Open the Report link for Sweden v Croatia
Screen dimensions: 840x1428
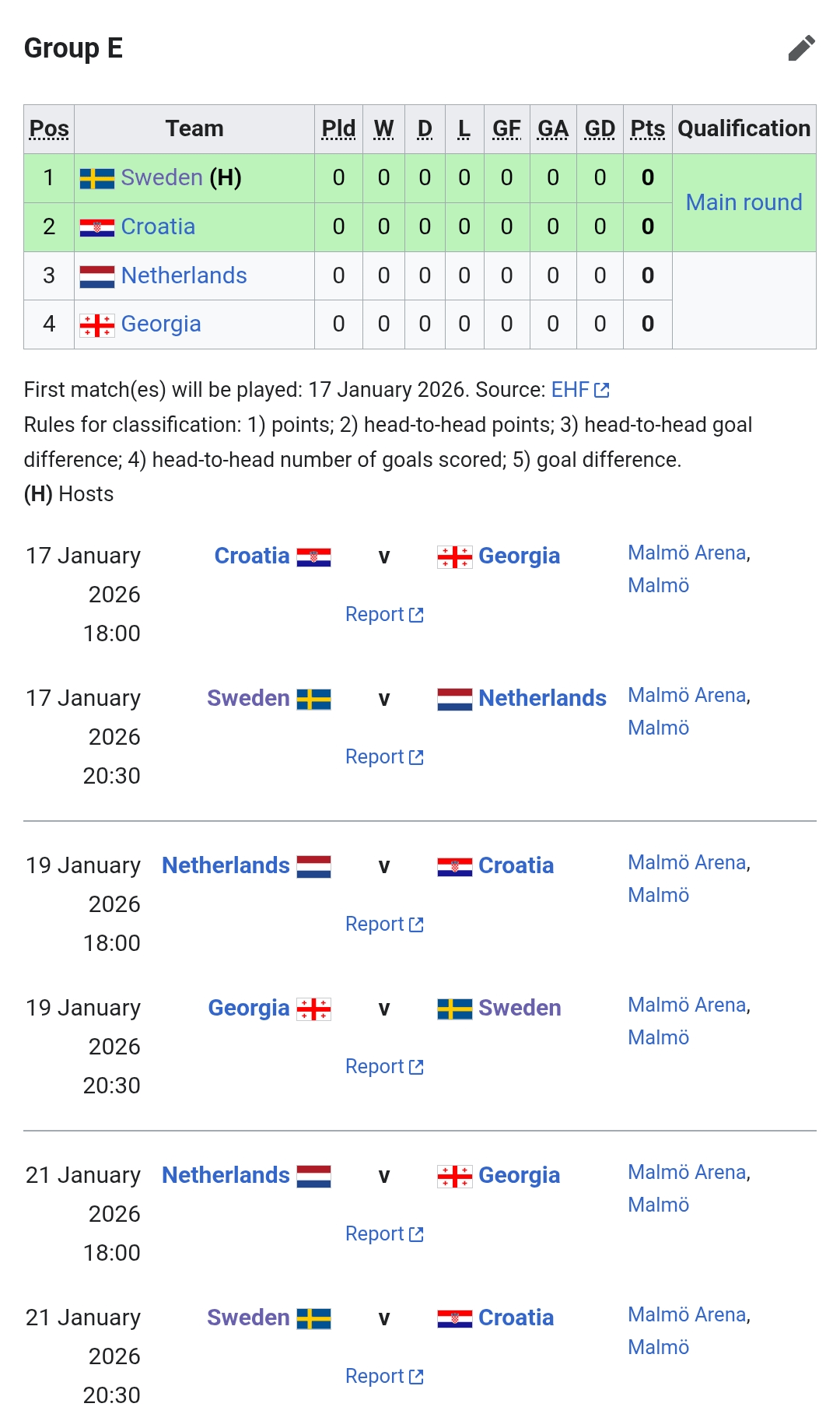click(x=375, y=1377)
